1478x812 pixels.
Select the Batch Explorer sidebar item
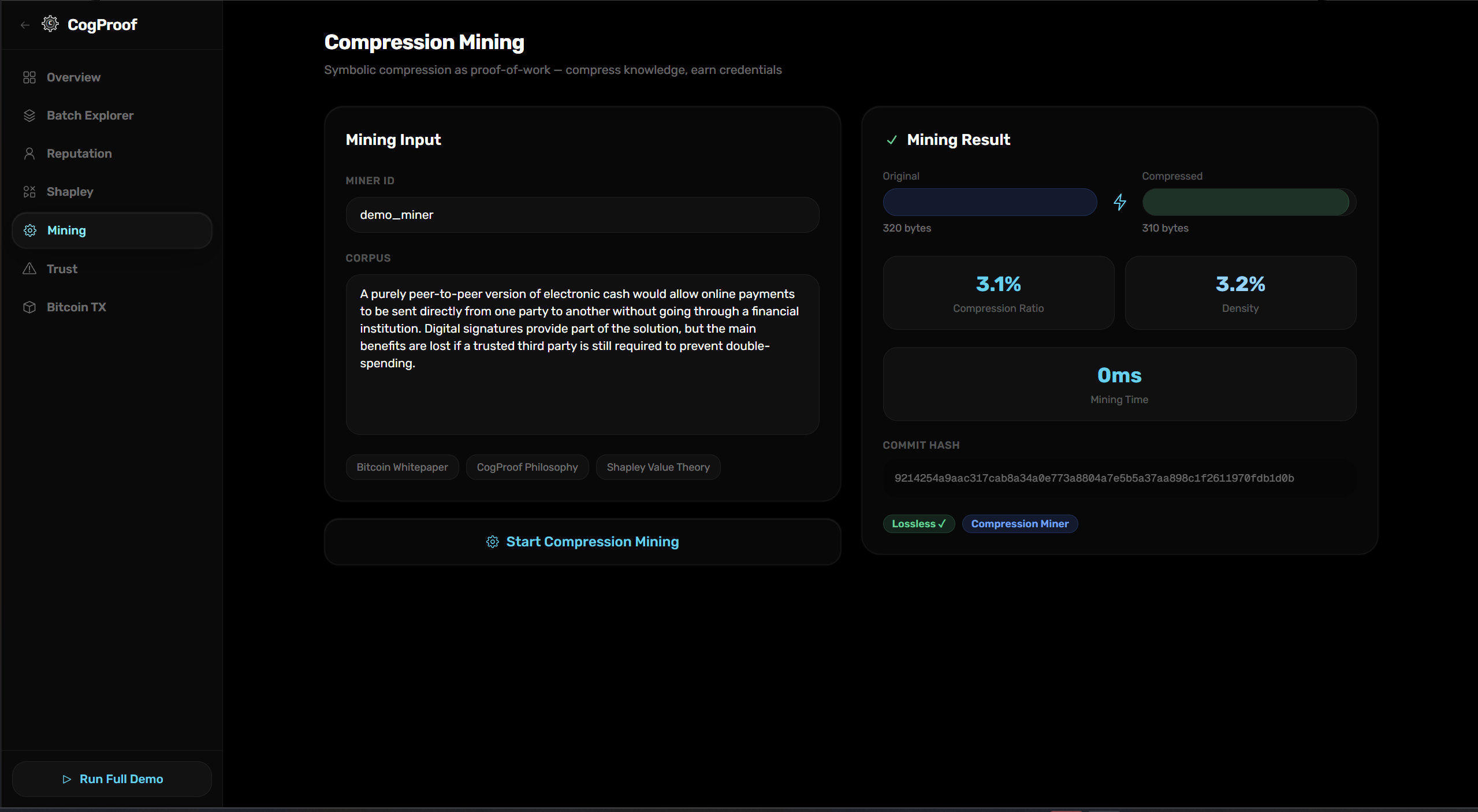pyautogui.click(x=90, y=116)
